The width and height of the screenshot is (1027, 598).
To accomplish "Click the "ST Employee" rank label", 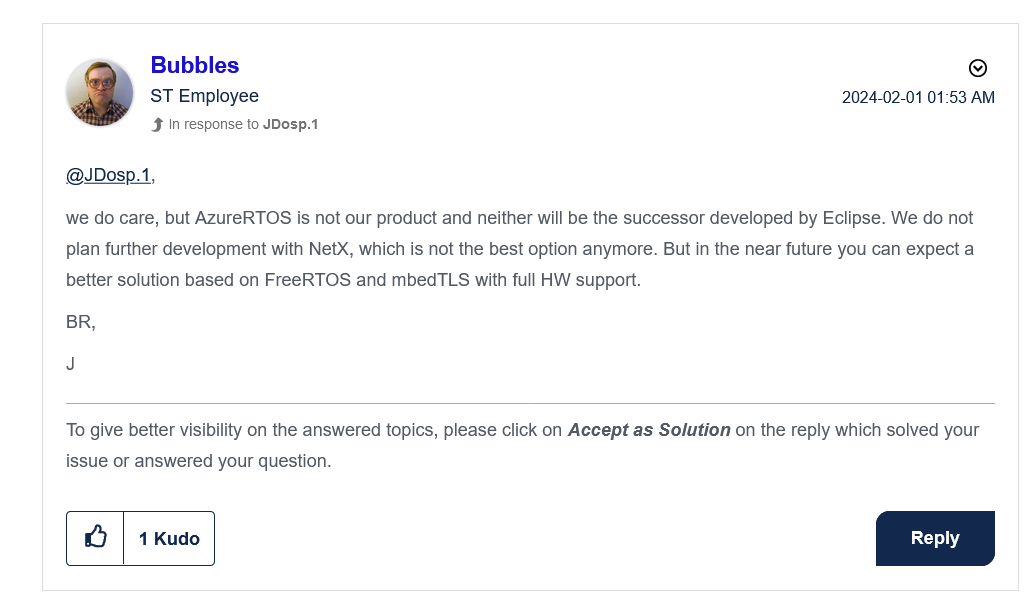I will [x=204, y=96].
